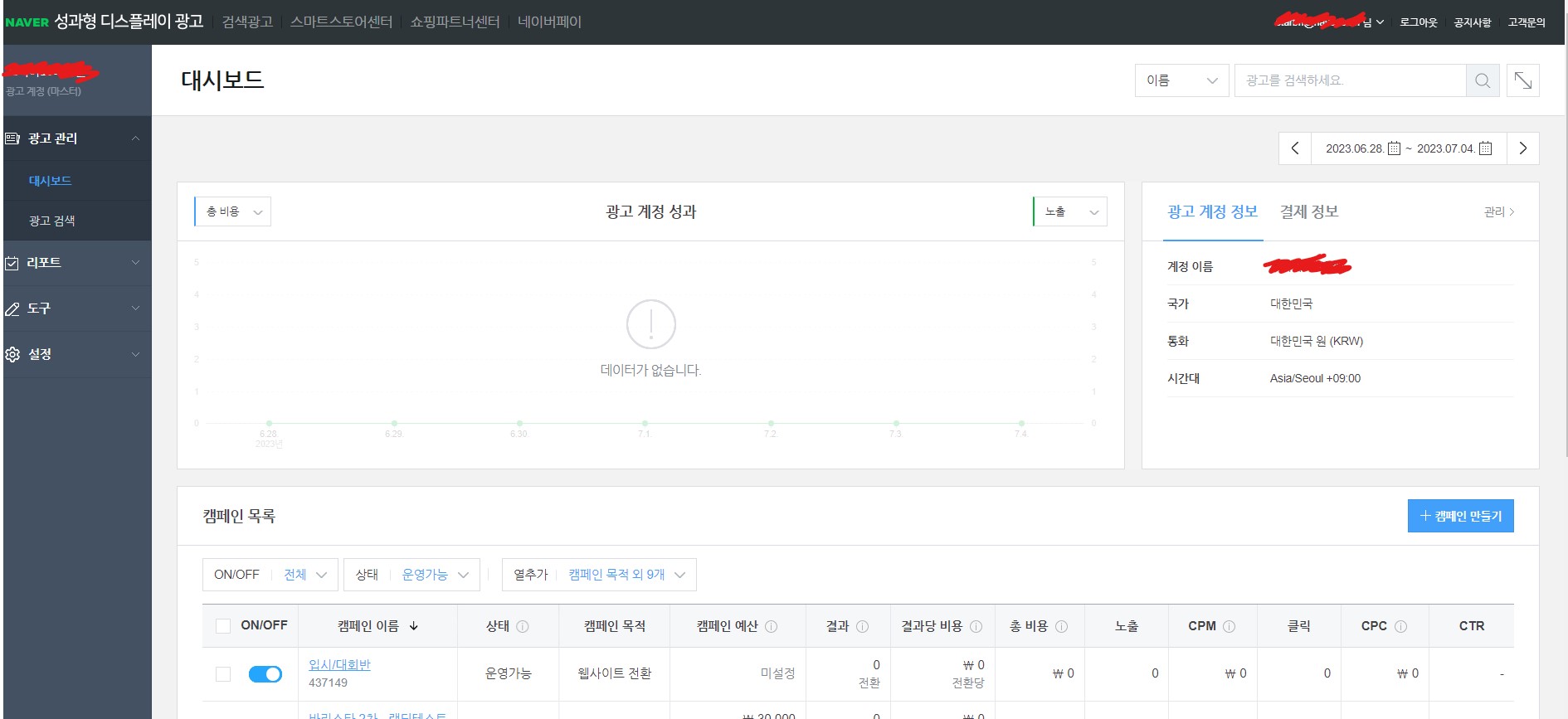
Task: Expand the 도구 menu section
Action: [x=135, y=308]
